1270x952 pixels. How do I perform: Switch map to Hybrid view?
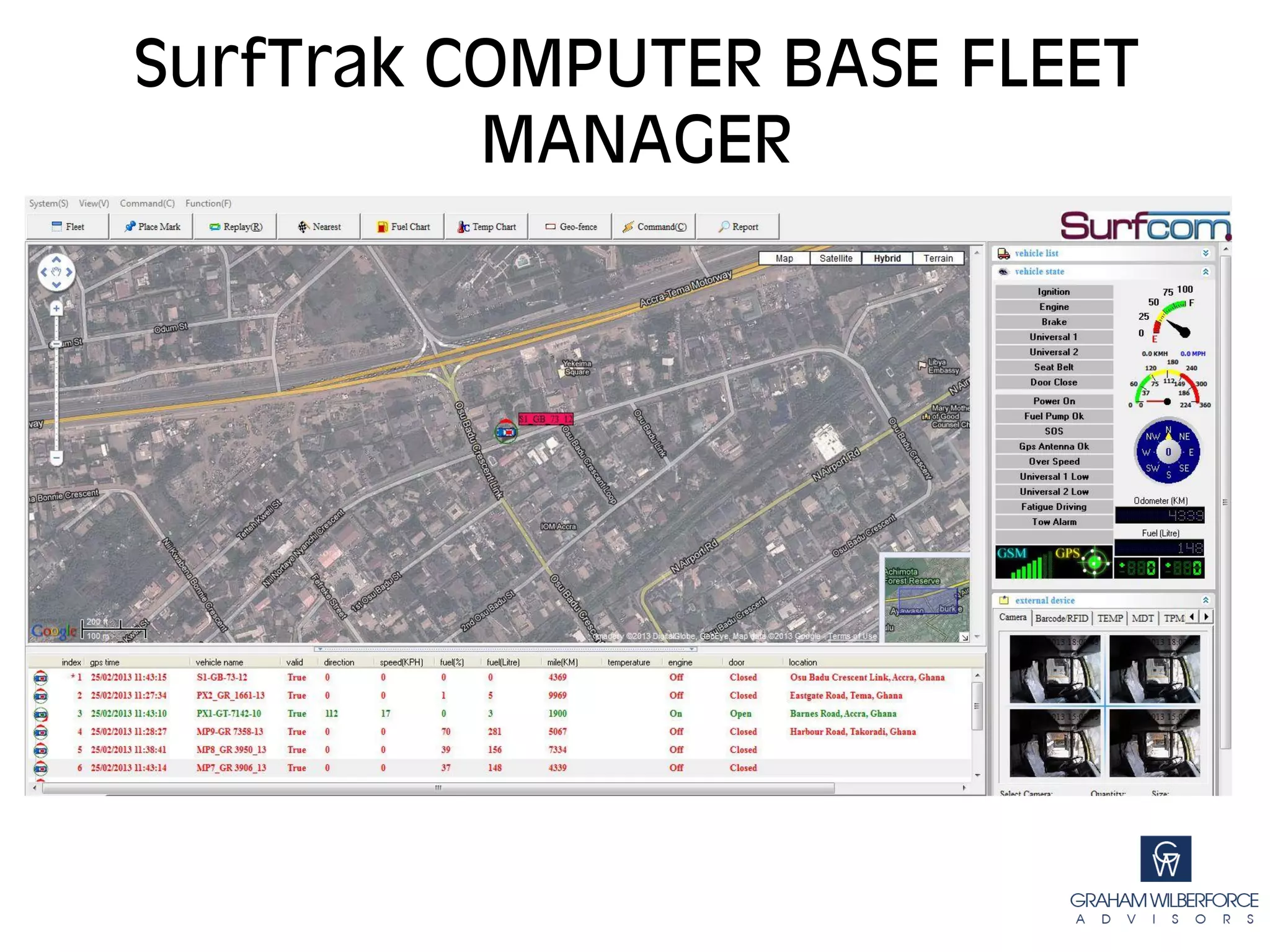pyautogui.click(x=887, y=258)
